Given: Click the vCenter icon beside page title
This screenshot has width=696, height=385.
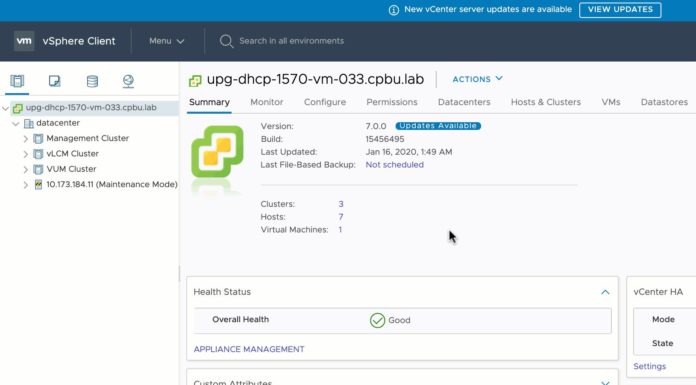Looking at the screenshot, I should click(x=195, y=80).
